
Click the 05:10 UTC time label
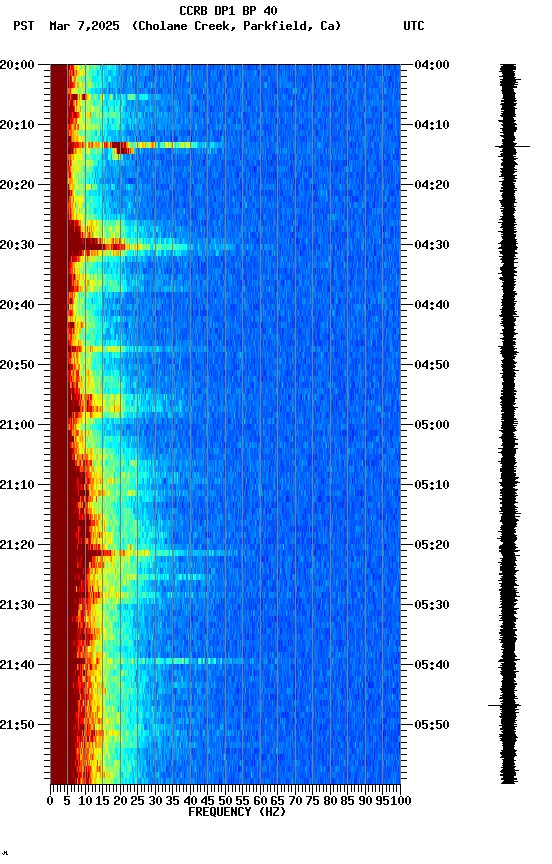click(432, 485)
